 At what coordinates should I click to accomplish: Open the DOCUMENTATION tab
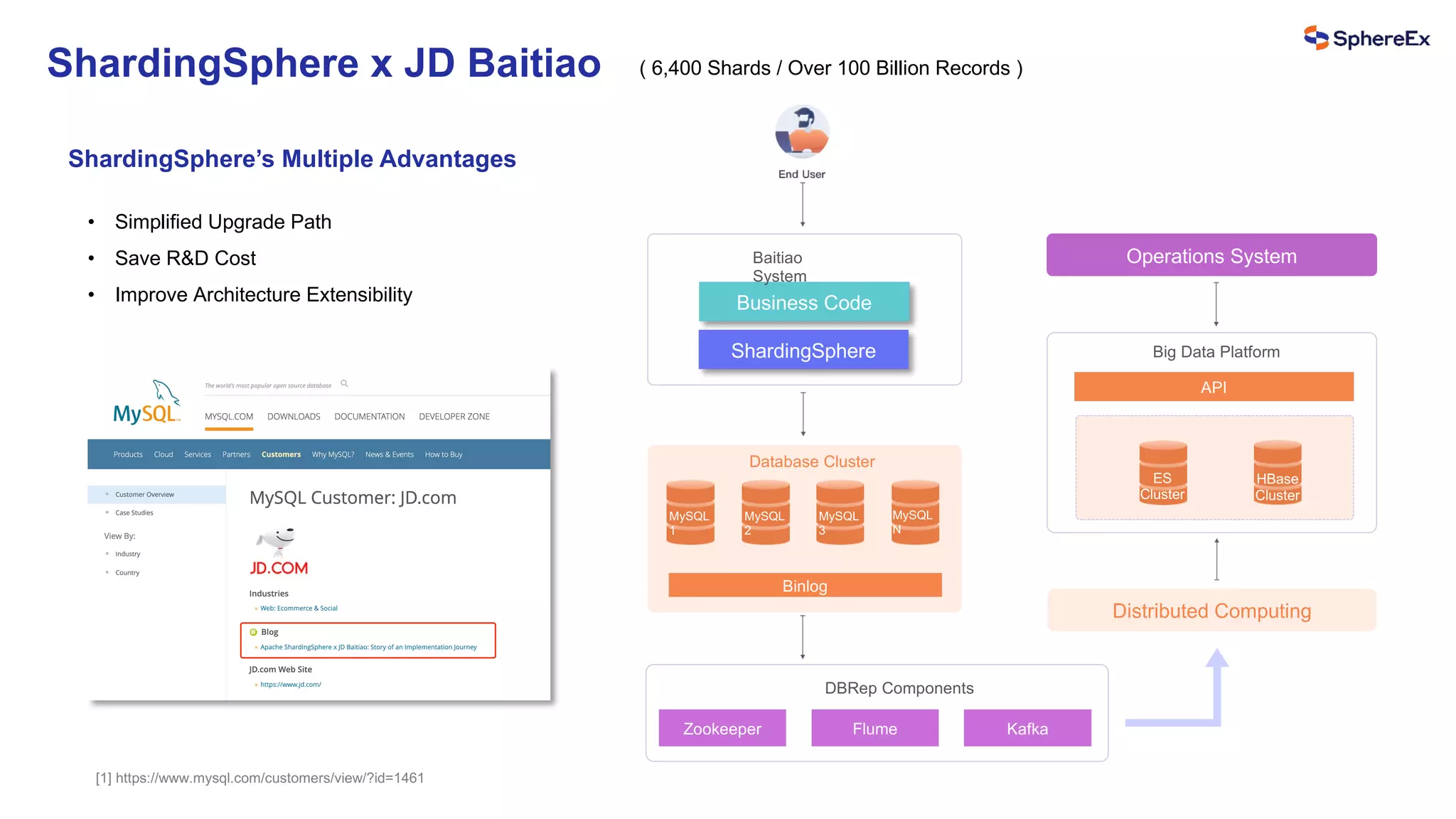369,417
